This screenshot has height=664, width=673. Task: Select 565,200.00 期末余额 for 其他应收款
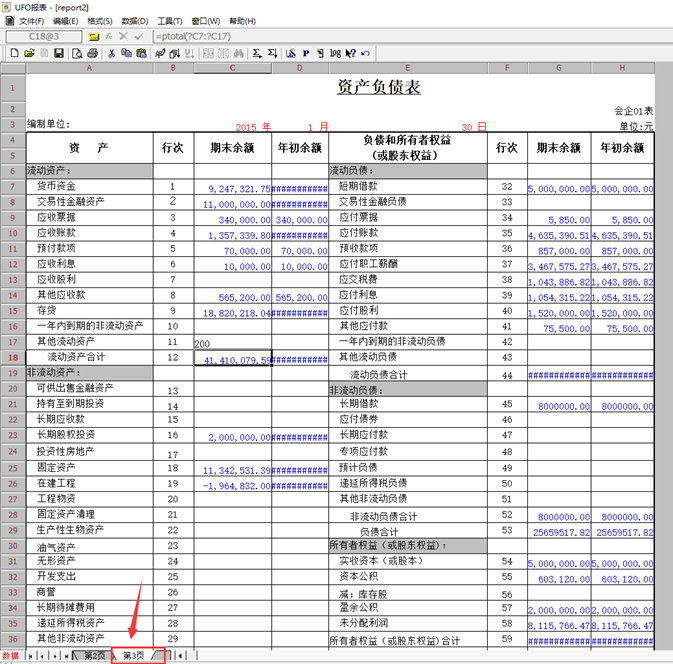[x=233, y=296]
